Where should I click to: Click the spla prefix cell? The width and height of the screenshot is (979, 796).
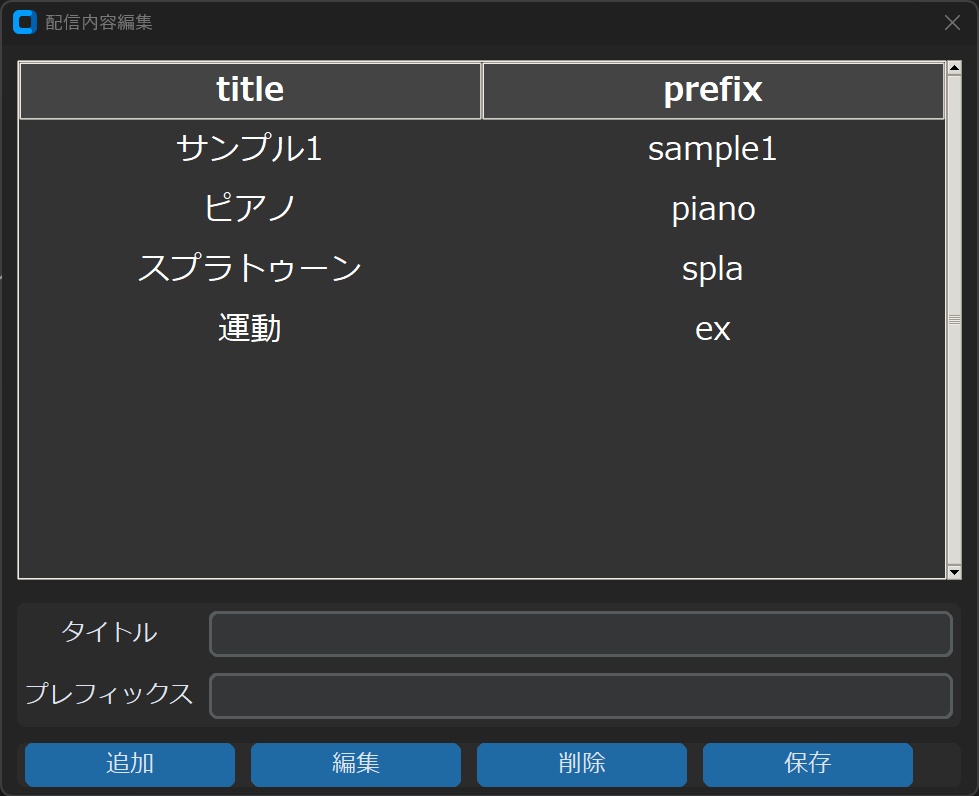coord(713,268)
